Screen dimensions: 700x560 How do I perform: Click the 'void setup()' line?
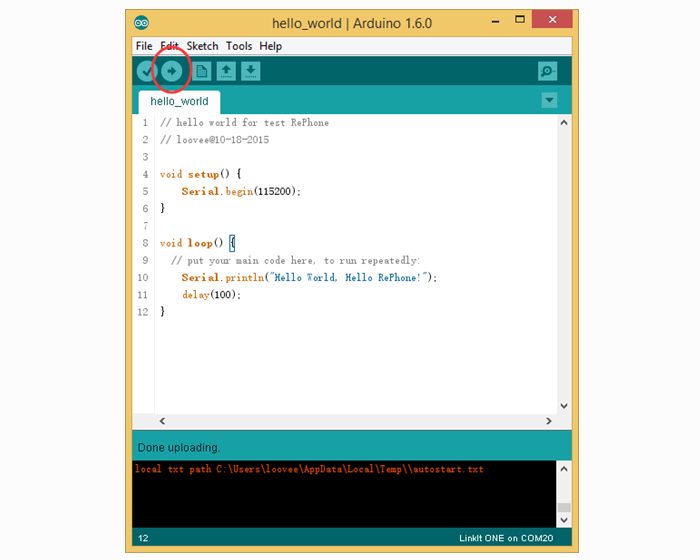(200, 174)
